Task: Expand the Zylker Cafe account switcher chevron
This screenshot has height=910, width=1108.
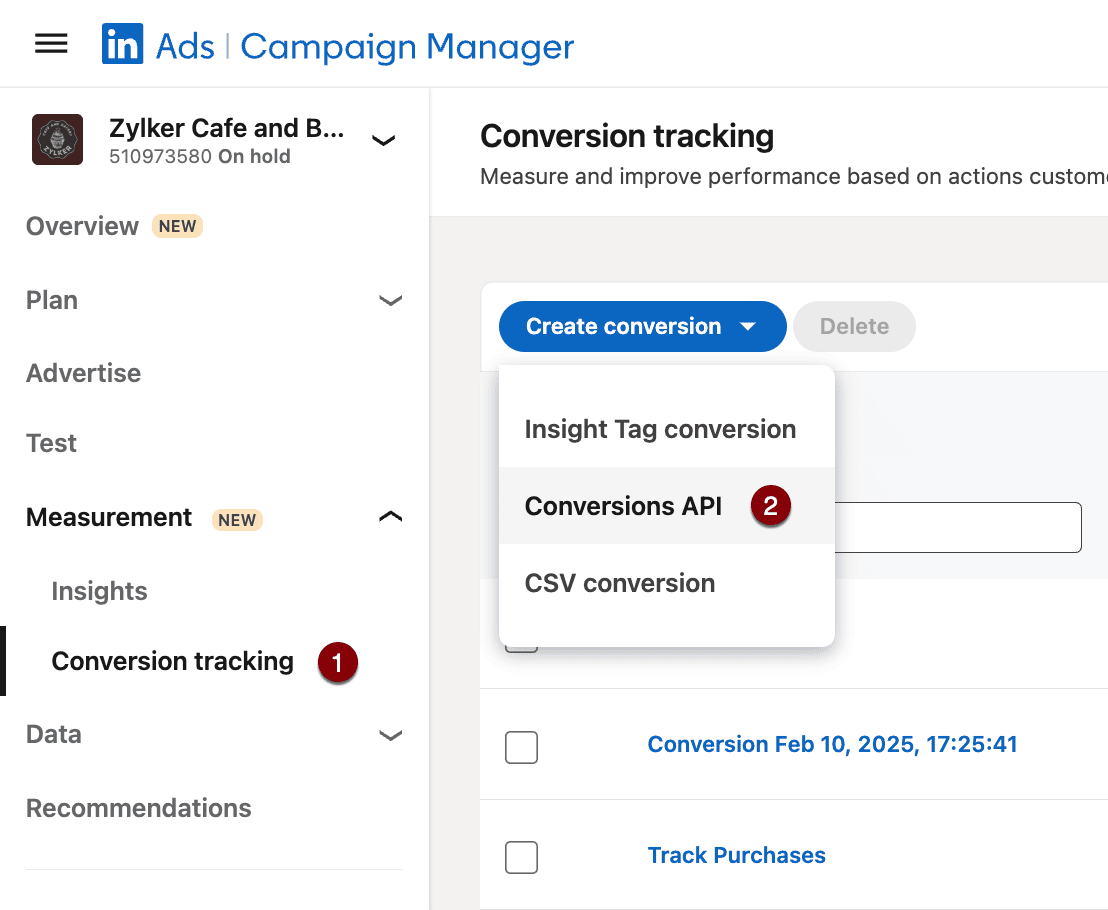Action: tap(383, 141)
